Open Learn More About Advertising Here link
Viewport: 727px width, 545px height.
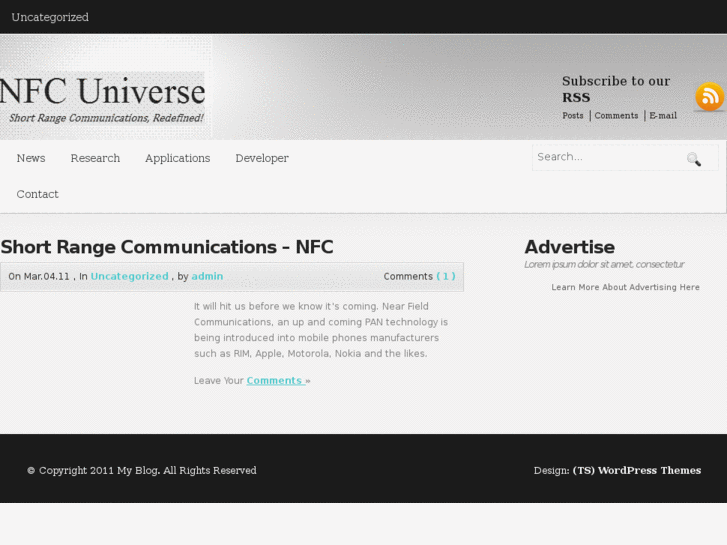625,288
